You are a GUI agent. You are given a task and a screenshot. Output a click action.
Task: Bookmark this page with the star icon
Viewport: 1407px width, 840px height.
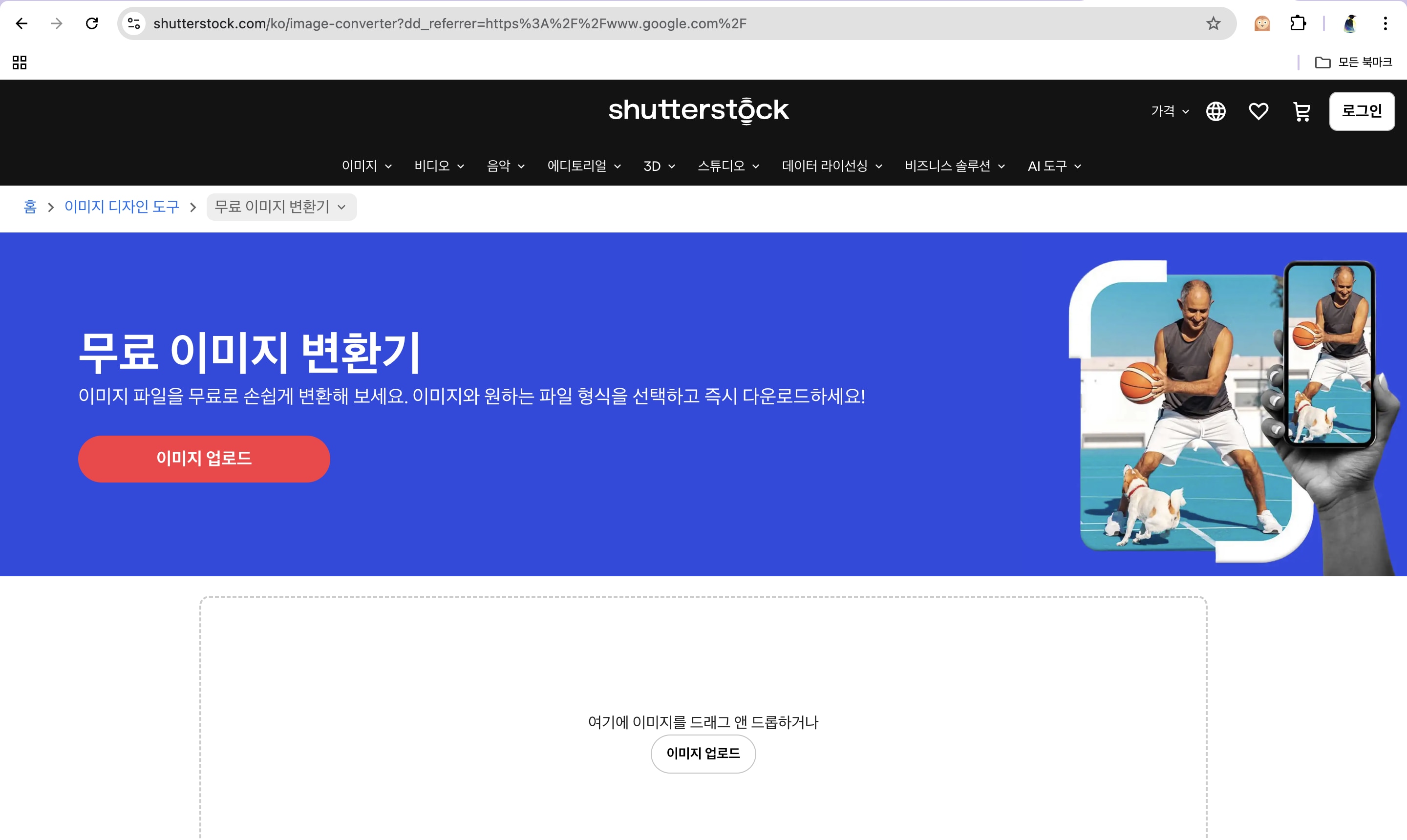(x=1213, y=24)
